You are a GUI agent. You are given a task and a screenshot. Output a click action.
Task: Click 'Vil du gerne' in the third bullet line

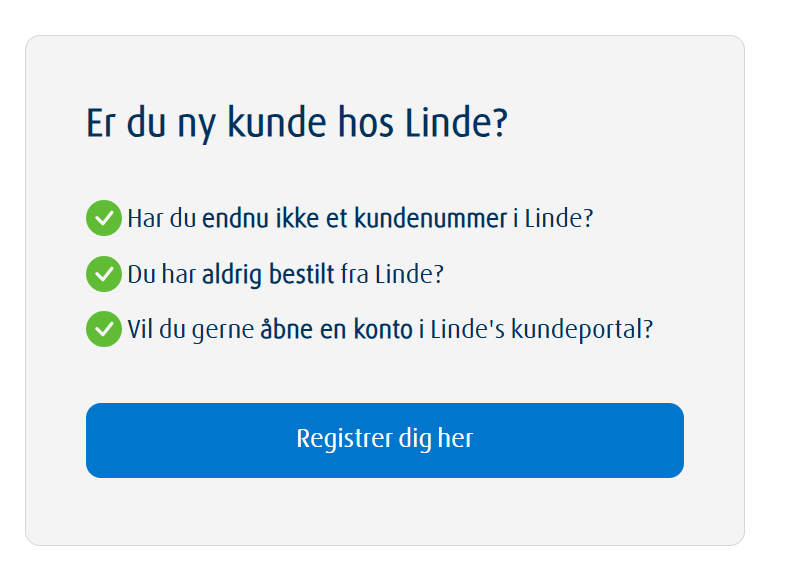coord(190,329)
